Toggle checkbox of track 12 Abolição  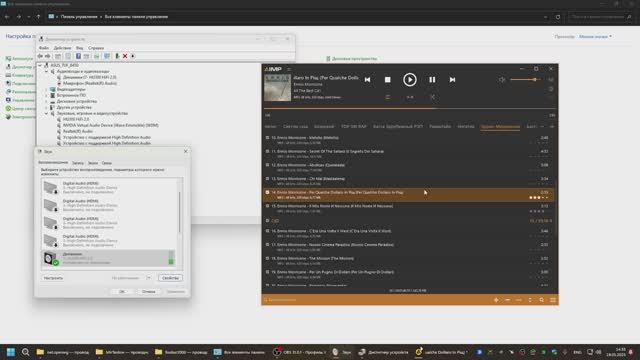point(268,165)
